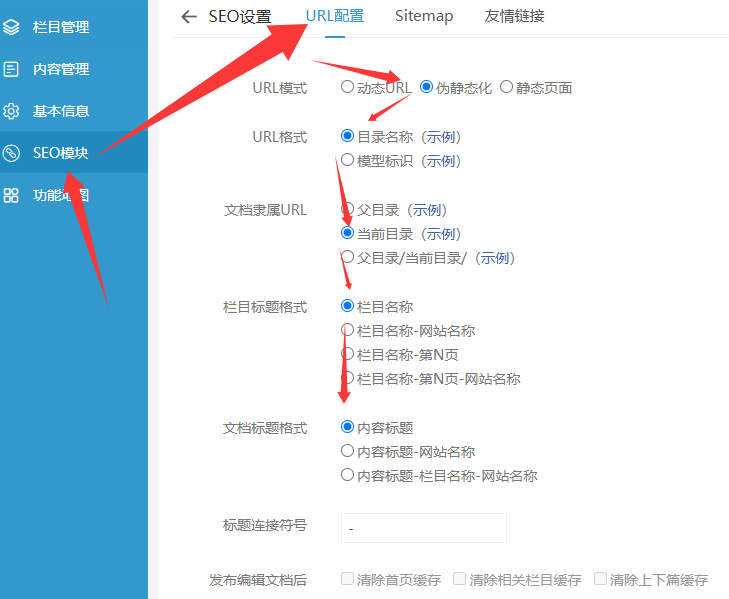Open 示例 link beside 模型标识
Screen dimensions: 729x599
click(x=441, y=161)
